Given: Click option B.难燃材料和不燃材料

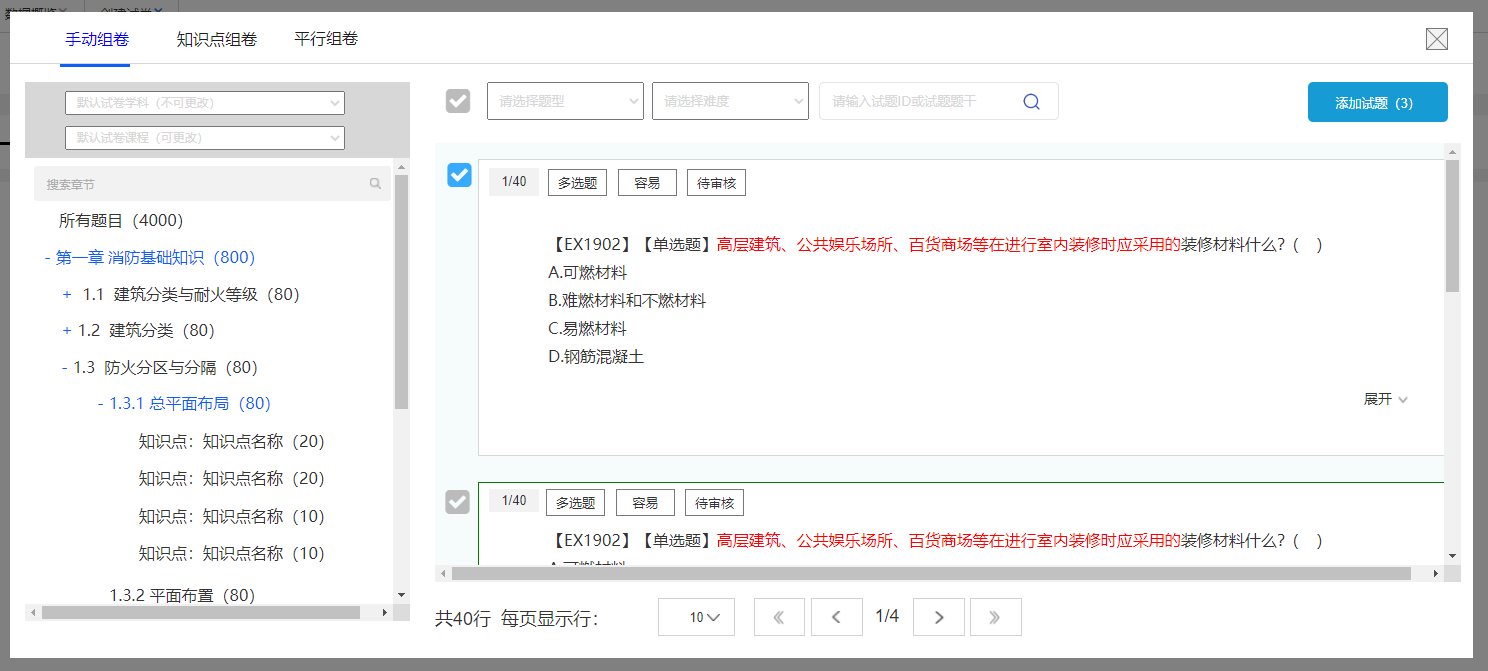Looking at the screenshot, I should click(x=627, y=301).
